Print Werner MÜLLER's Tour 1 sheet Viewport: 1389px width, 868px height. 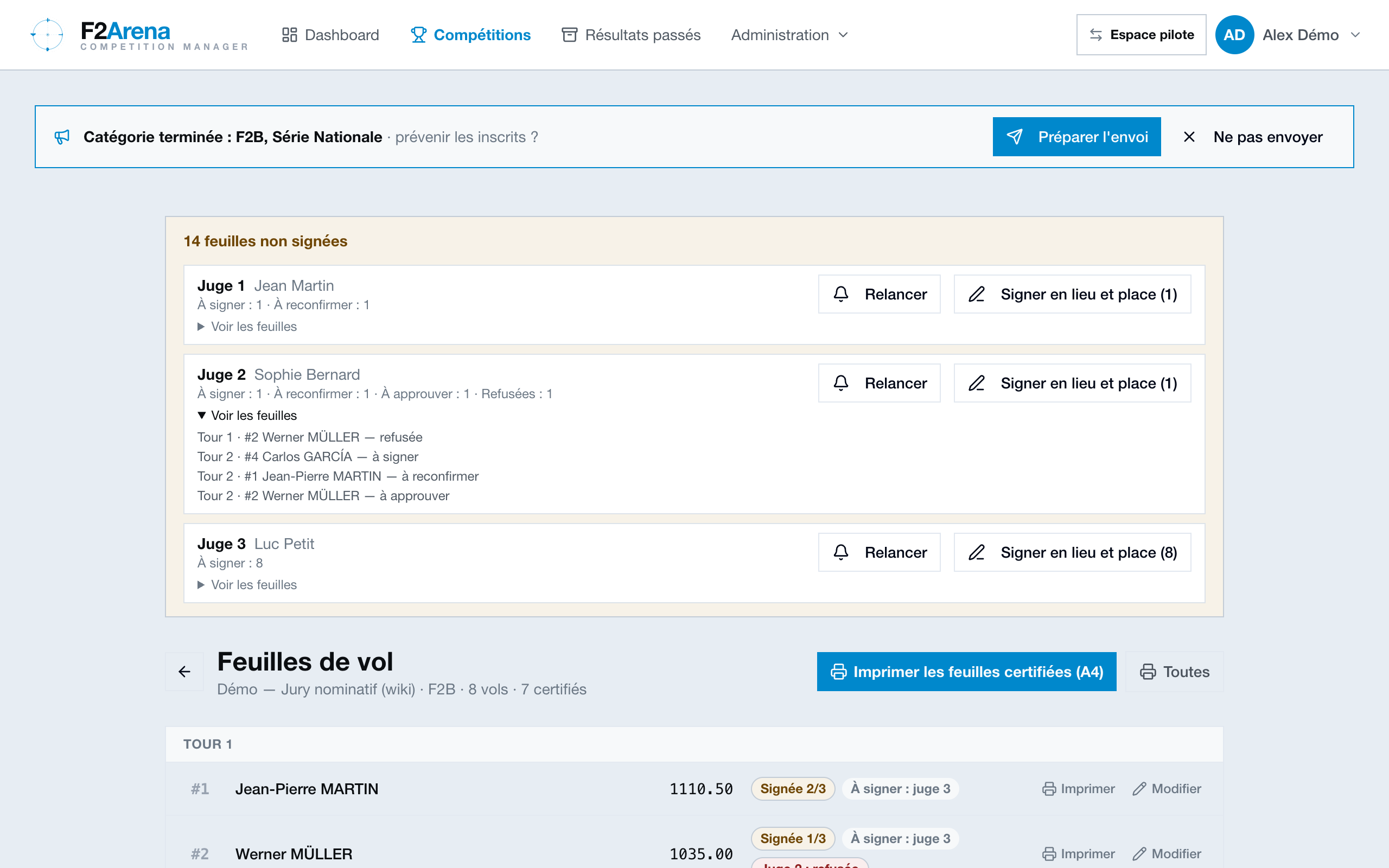coord(1079,854)
